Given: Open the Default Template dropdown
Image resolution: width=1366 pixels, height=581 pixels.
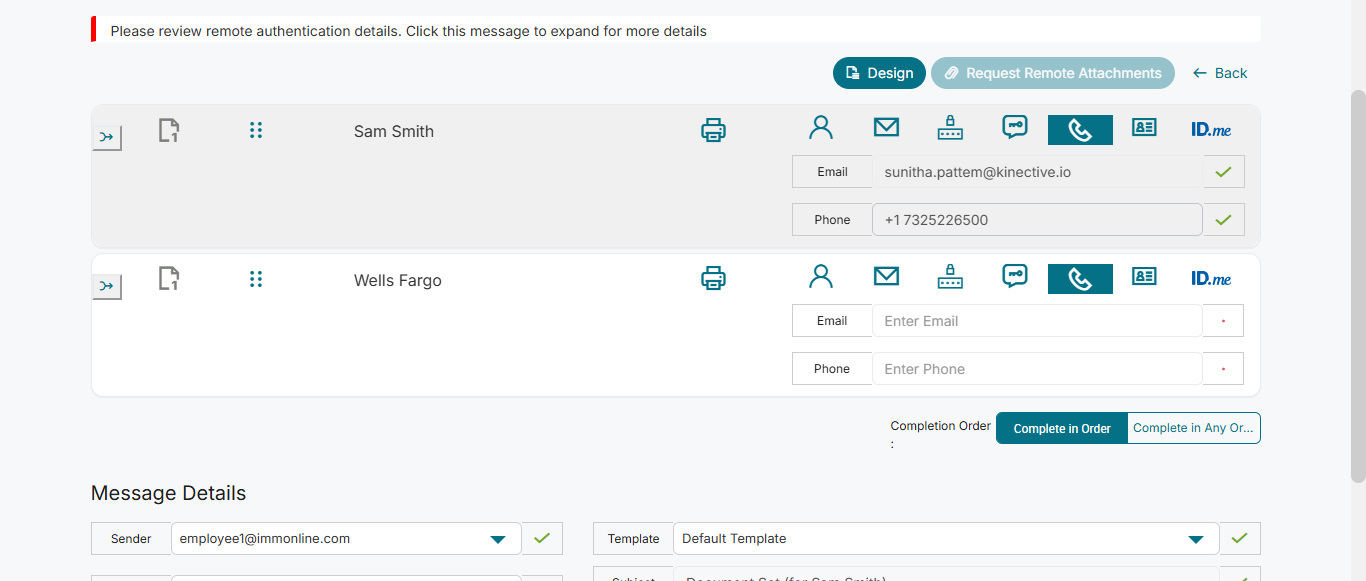Looking at the screenshot, I should 1195,539.
